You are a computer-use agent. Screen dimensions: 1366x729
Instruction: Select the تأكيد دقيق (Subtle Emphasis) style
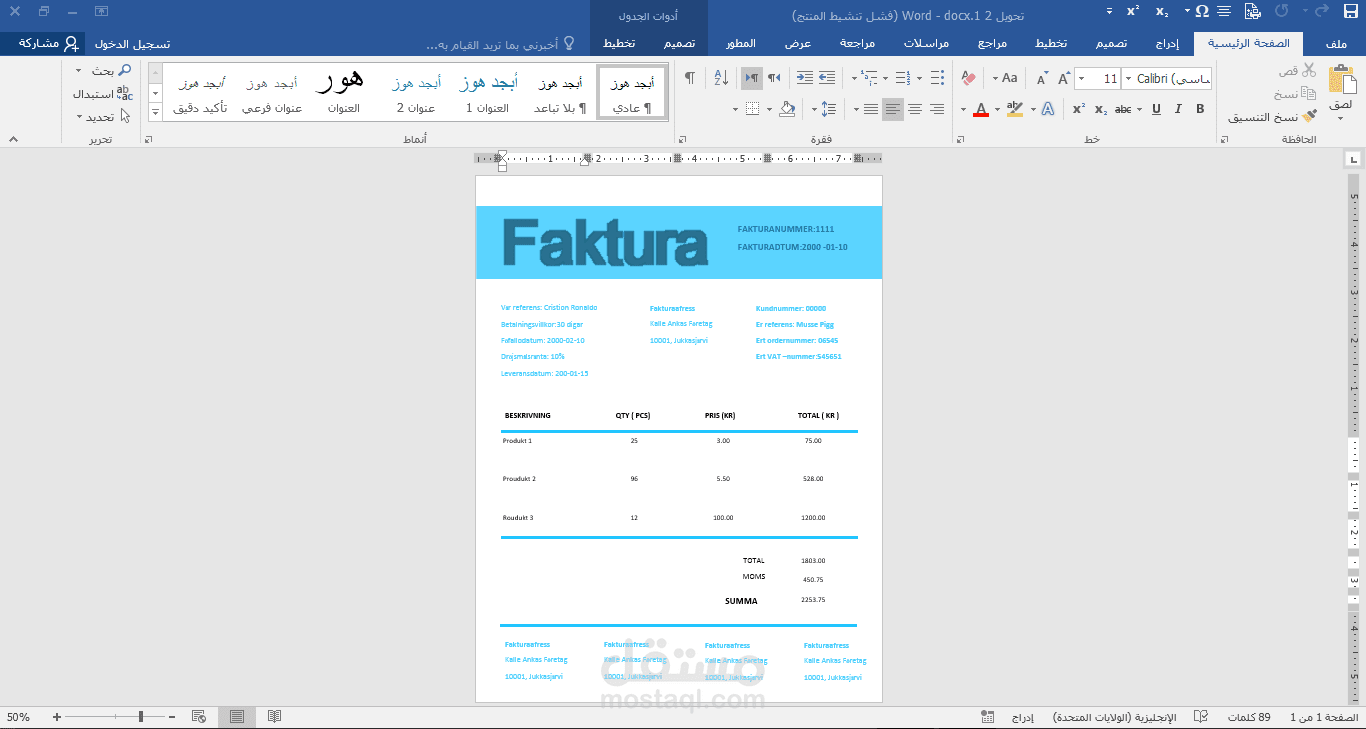coord(200,93)
